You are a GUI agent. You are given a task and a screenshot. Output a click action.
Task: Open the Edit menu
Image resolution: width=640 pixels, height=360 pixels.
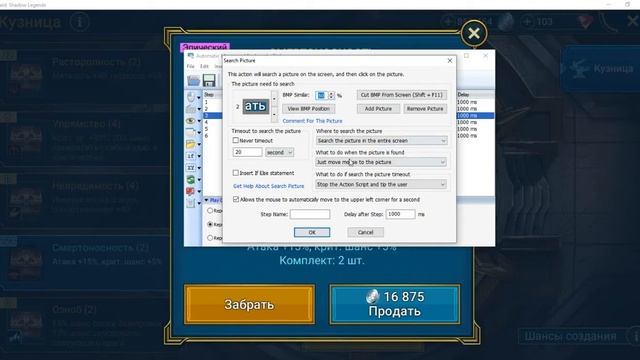[x=204, y=66]
